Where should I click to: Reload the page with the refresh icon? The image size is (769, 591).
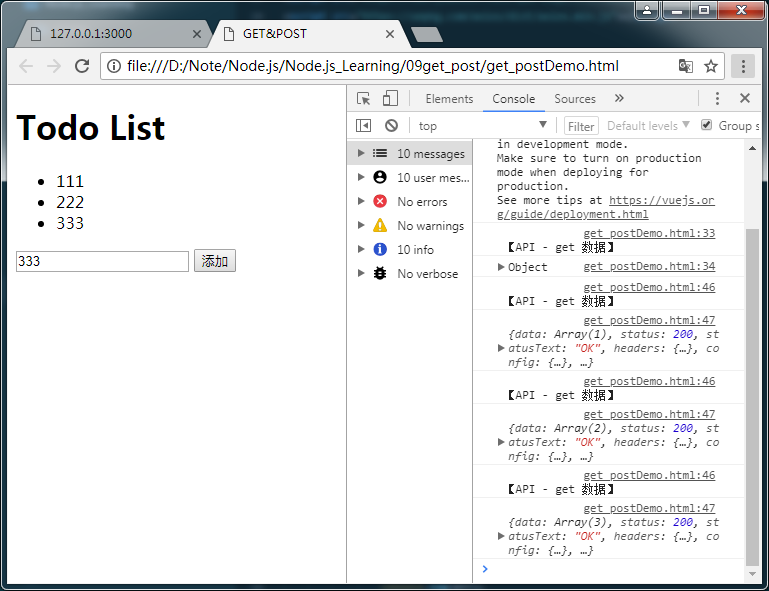82,66
